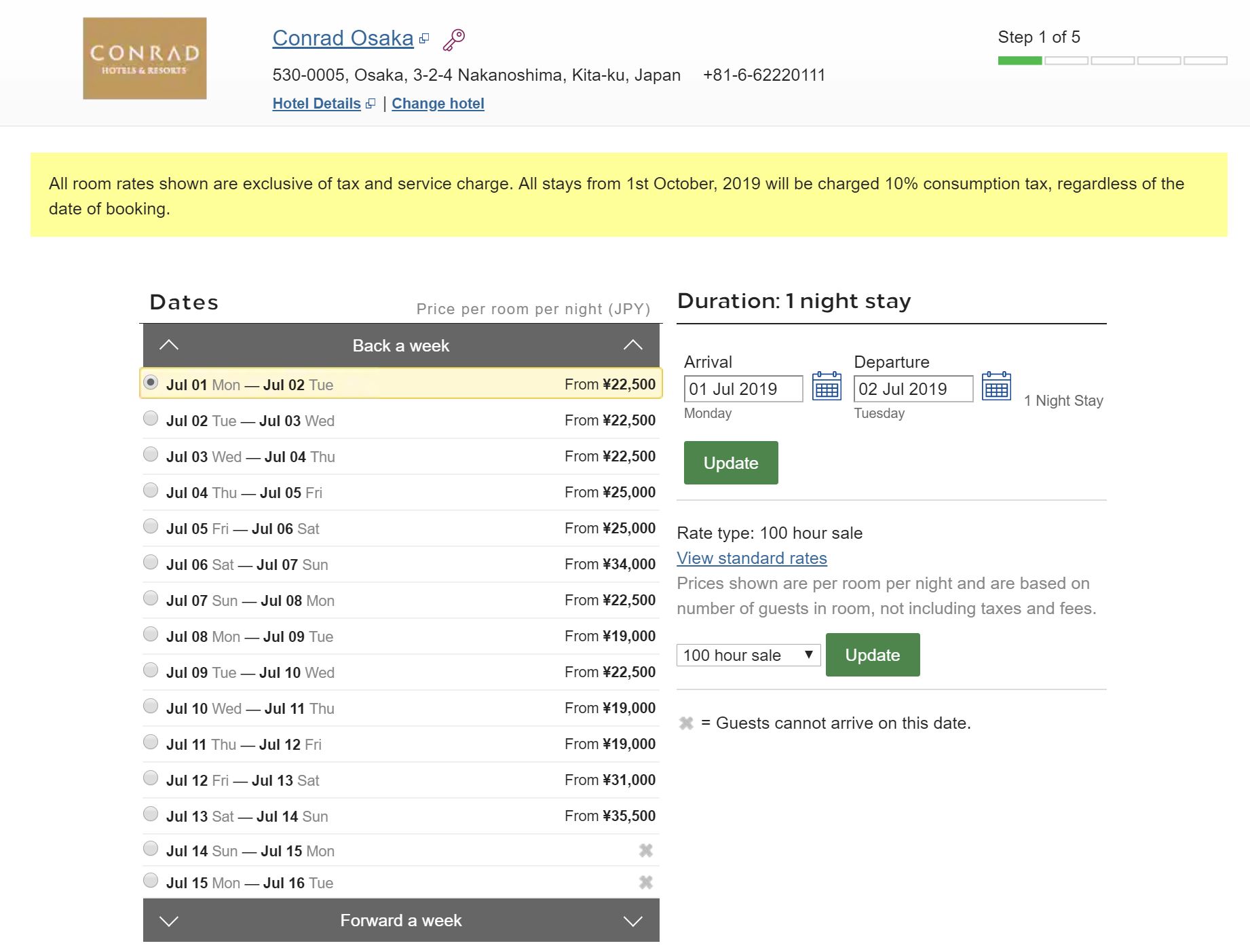This screenshot has height=952, width=1250.
Task: Click the Change hotel link
Action: [x=438, y=104]
